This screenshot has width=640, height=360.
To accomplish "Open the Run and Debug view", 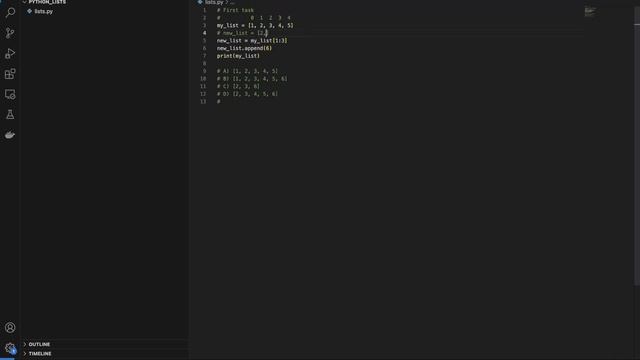I will pyautogui.click(x=10, y=53).
